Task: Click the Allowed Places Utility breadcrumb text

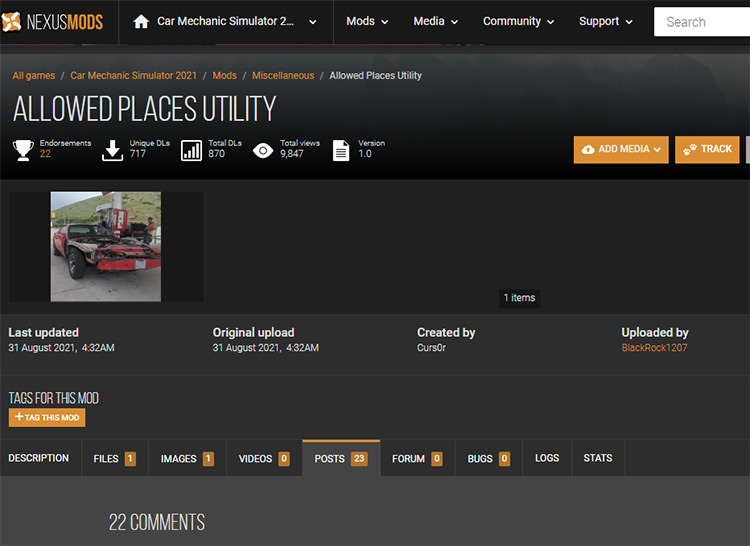Action: pos(375,76)
